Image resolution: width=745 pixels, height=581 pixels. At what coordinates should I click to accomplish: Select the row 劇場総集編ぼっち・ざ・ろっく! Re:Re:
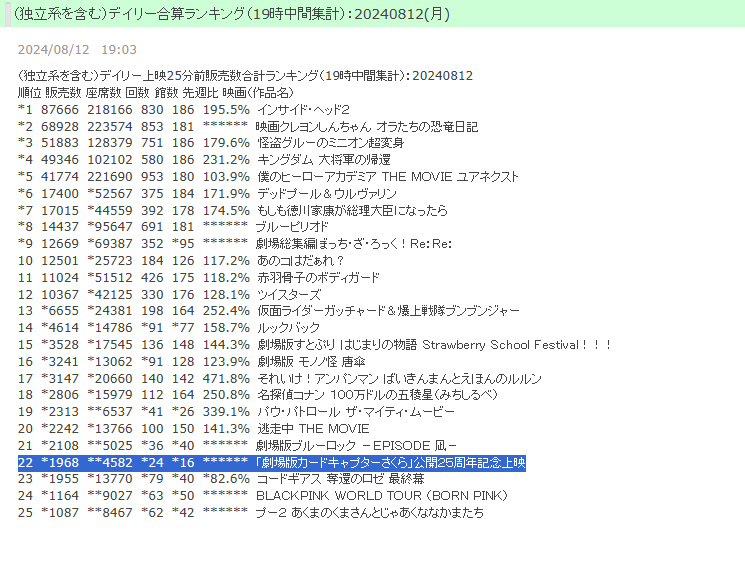click(235, 243)
